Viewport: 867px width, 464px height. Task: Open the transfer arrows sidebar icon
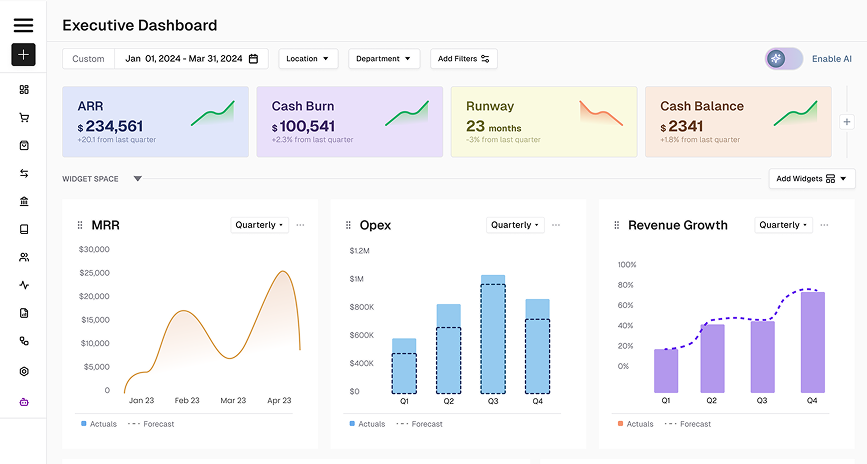click(x=24, y=173)
